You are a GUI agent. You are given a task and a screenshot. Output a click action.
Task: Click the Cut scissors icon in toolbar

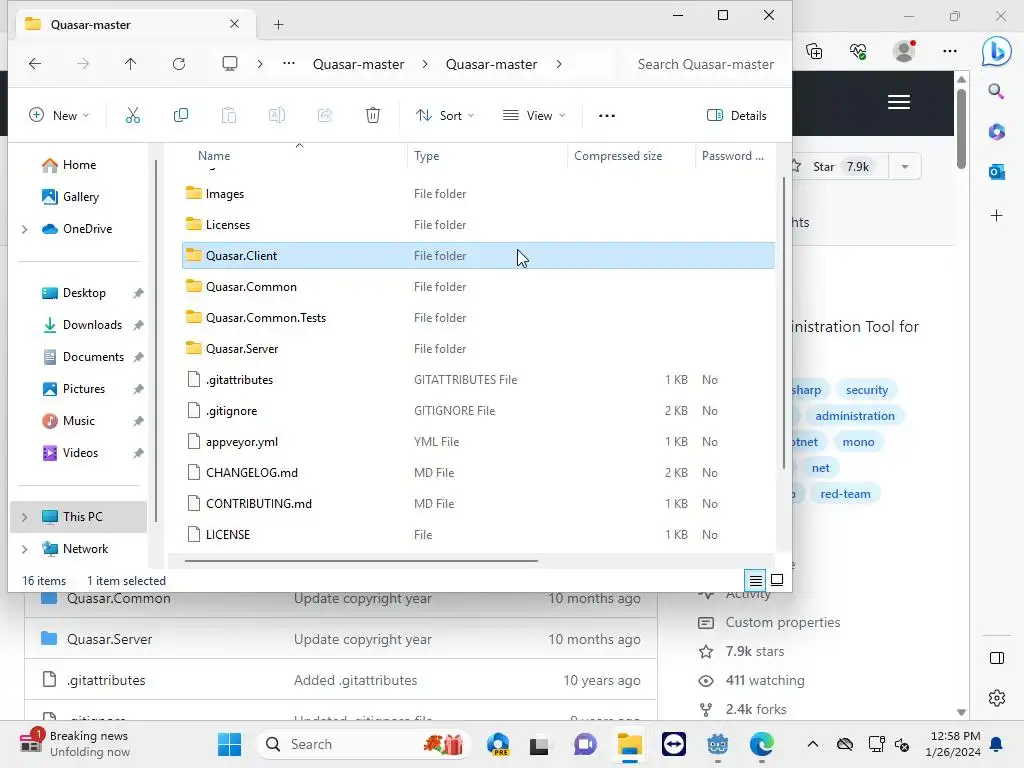point(133,116)
